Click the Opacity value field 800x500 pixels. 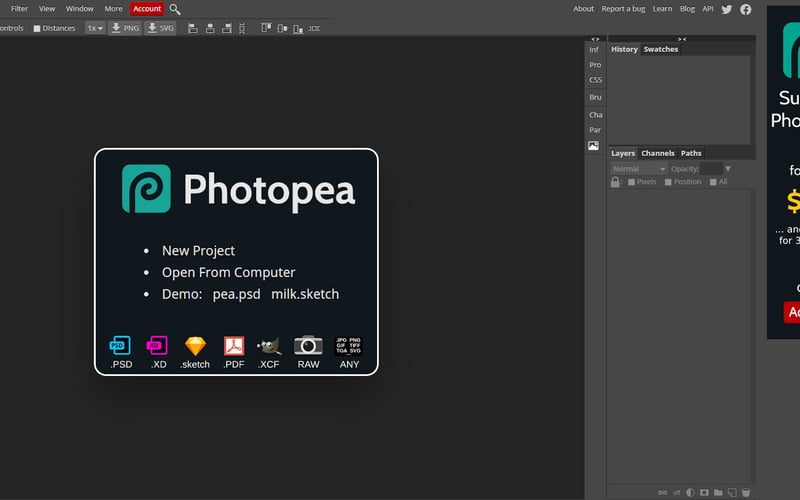pos(712,169)
